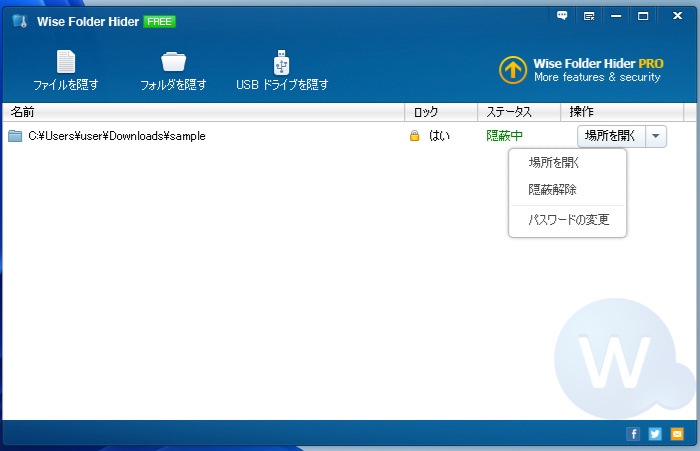Click the USB ドライブを隠す icon
The image size is (700, 451).
[x=281, y=63]
